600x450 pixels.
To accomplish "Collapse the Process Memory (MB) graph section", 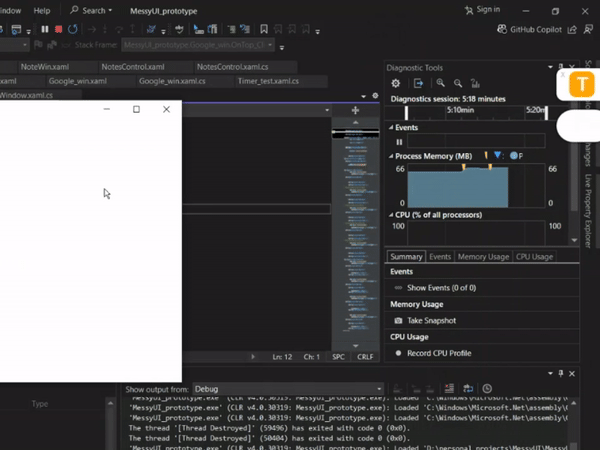I will pos(391,156).
